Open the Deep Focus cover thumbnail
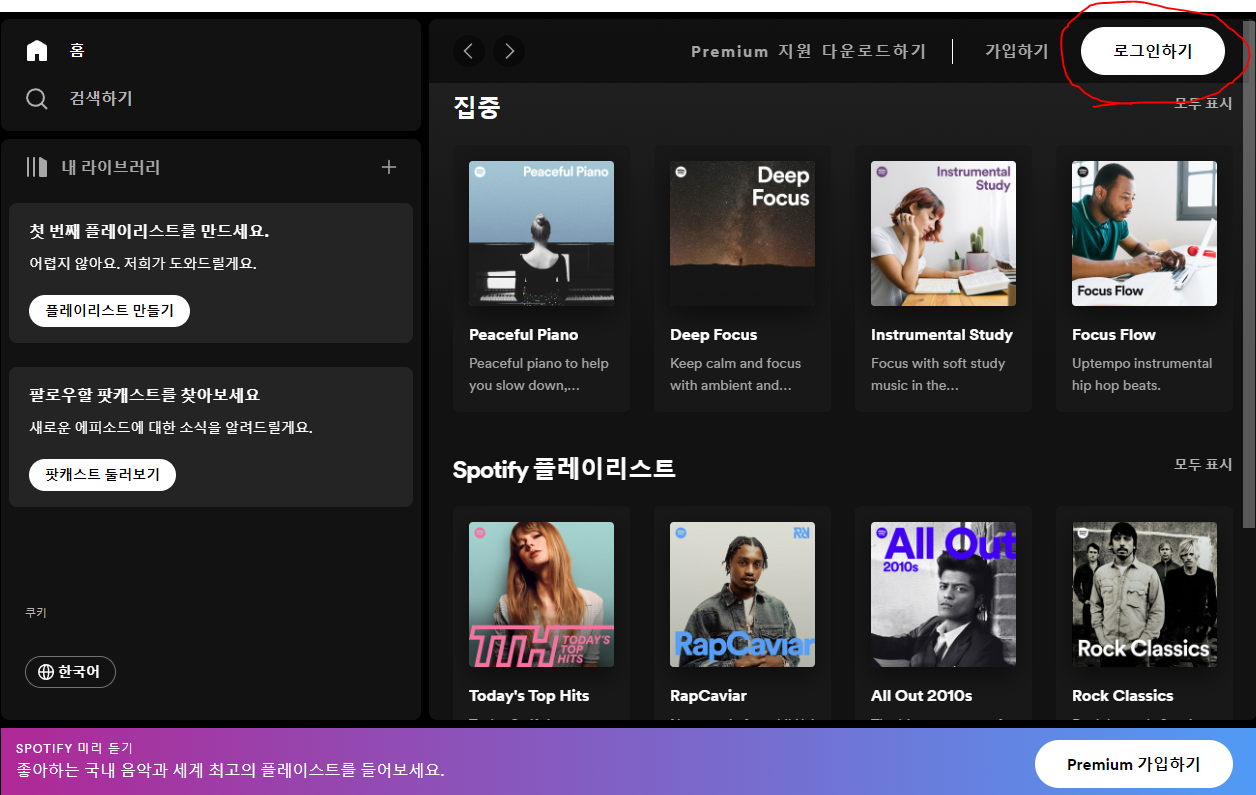 [742, 233]
